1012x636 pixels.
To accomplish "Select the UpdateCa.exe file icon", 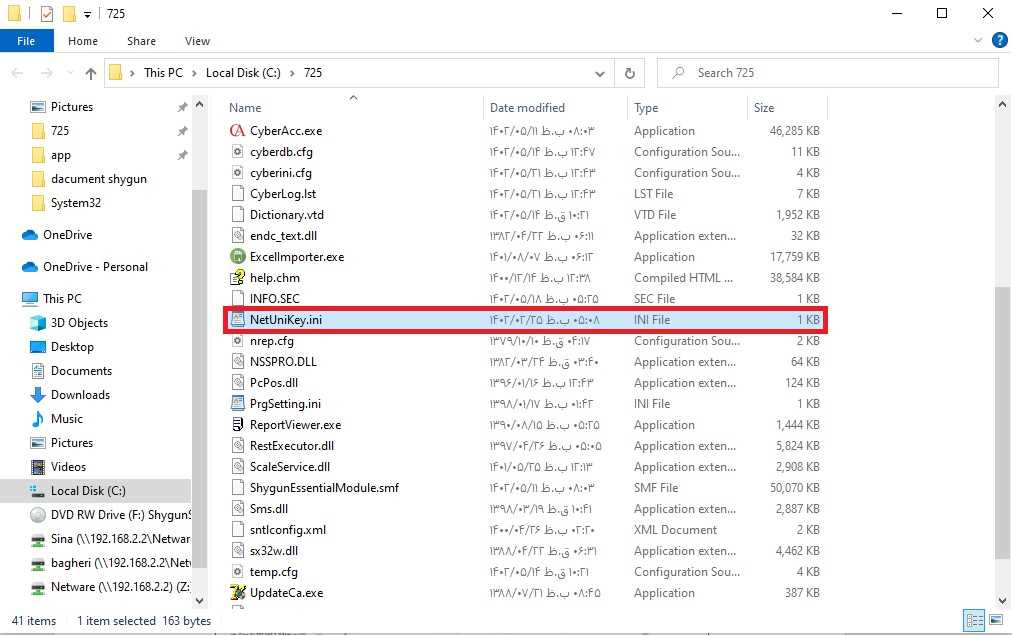I will (237, 593).
